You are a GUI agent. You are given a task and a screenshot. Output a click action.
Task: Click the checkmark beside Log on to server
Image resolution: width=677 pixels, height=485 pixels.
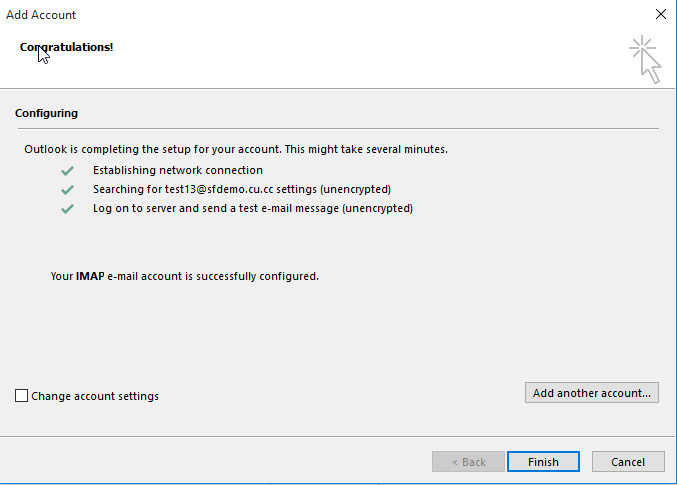coord(67,209)
